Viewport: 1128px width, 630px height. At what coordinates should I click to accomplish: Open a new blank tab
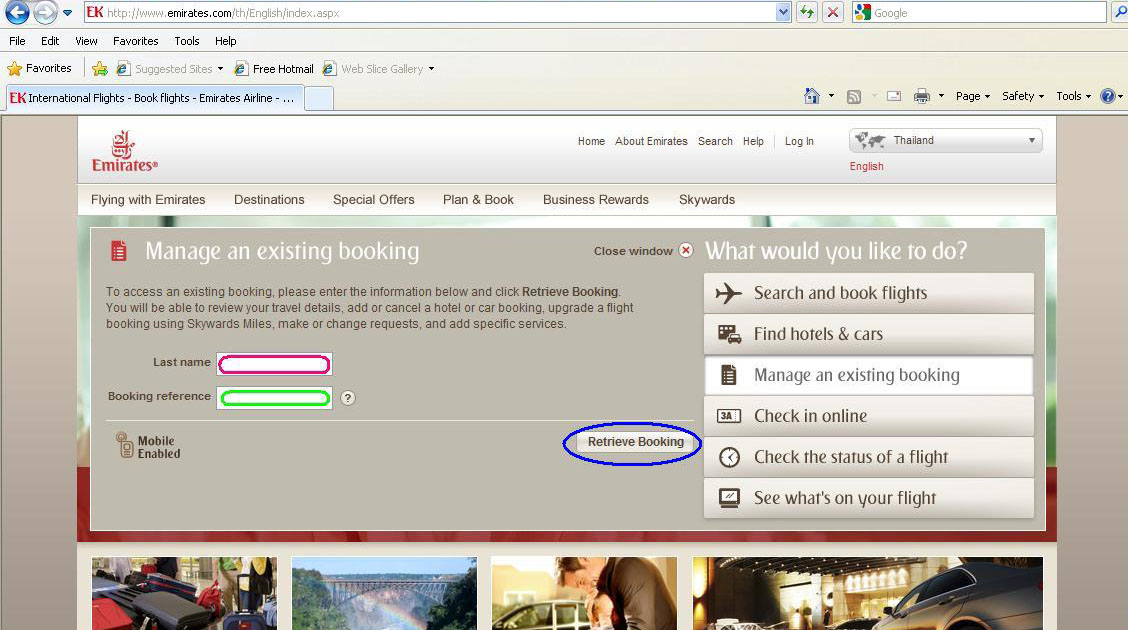[x=319, y=99]
